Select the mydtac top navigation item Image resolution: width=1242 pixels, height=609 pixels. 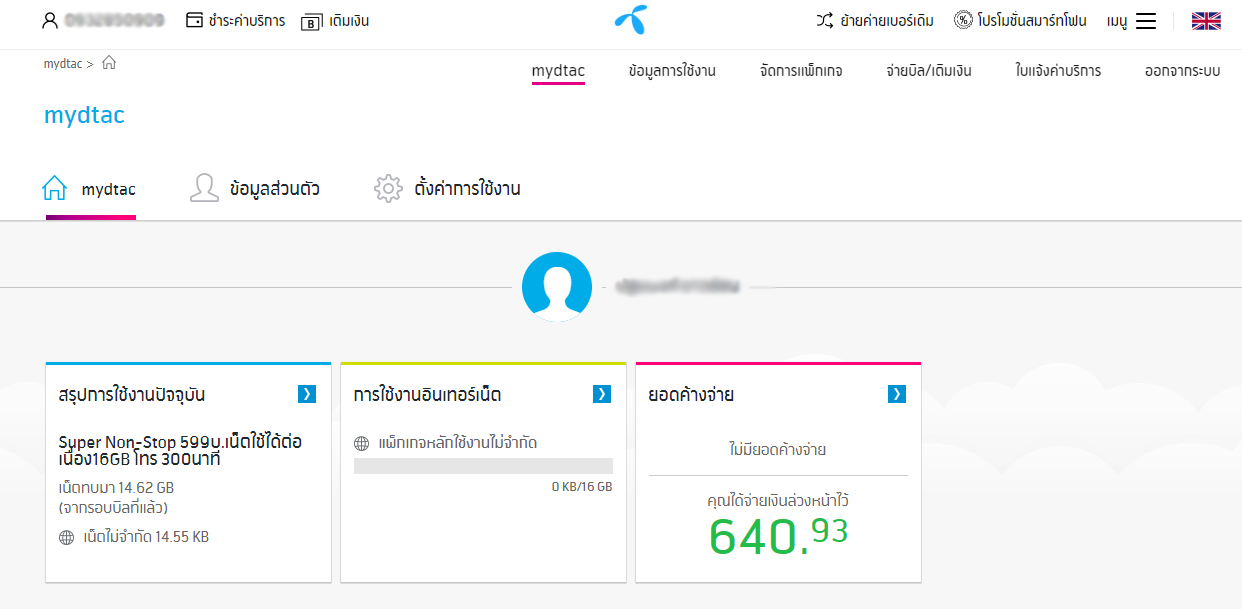pyautogui.click(x=558, y=71)
